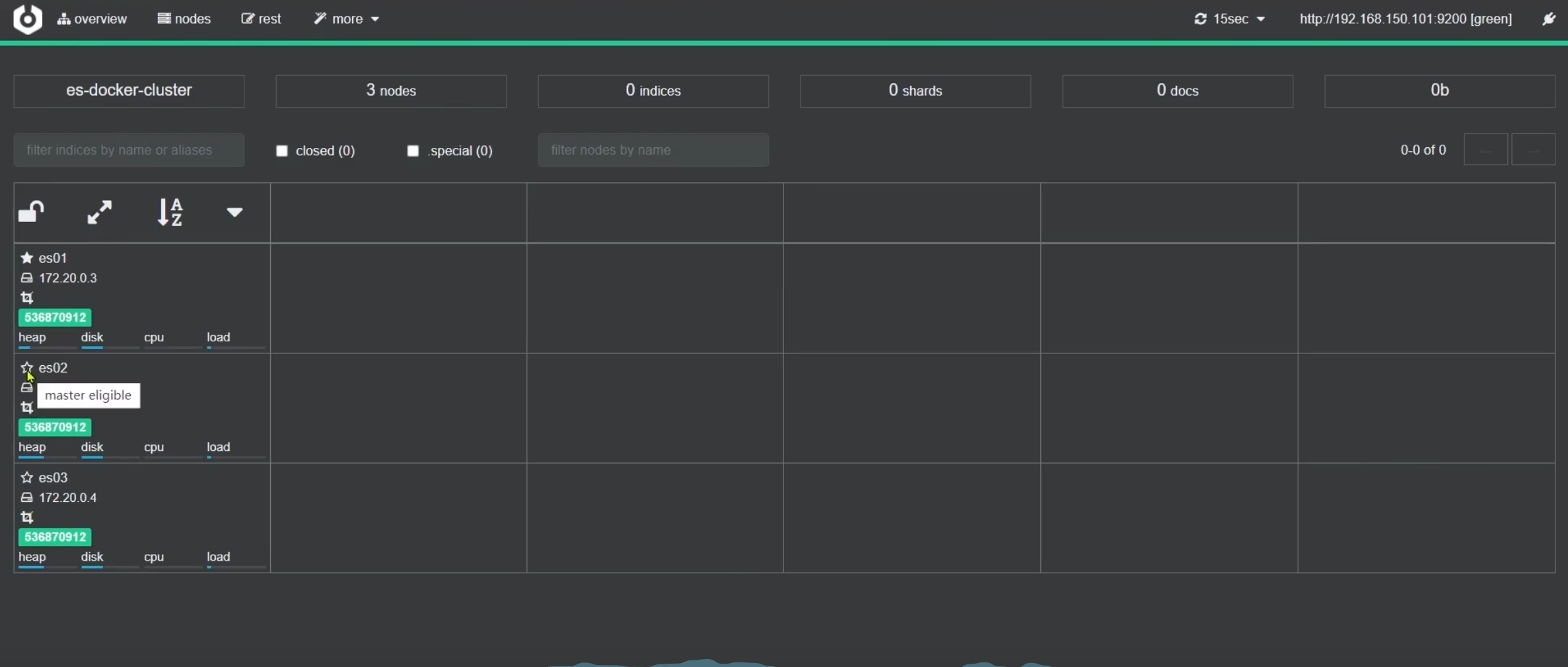The image size is (1568, 667).
Task: Click the plug disconnect icon
Action: (1549, 18)
